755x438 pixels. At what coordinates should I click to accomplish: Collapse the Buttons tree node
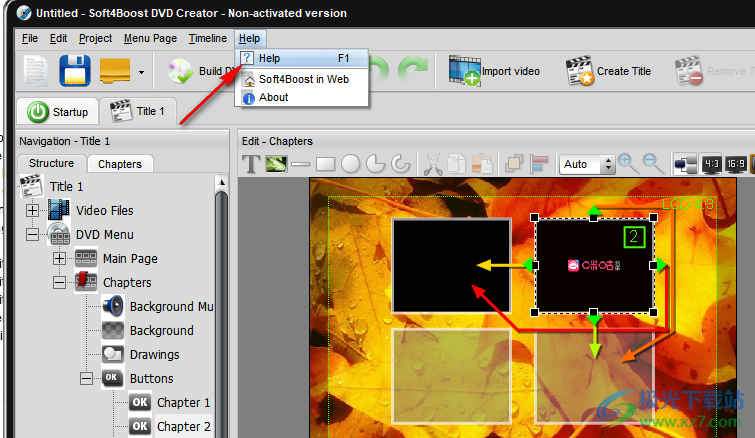[x=87, y=379]
